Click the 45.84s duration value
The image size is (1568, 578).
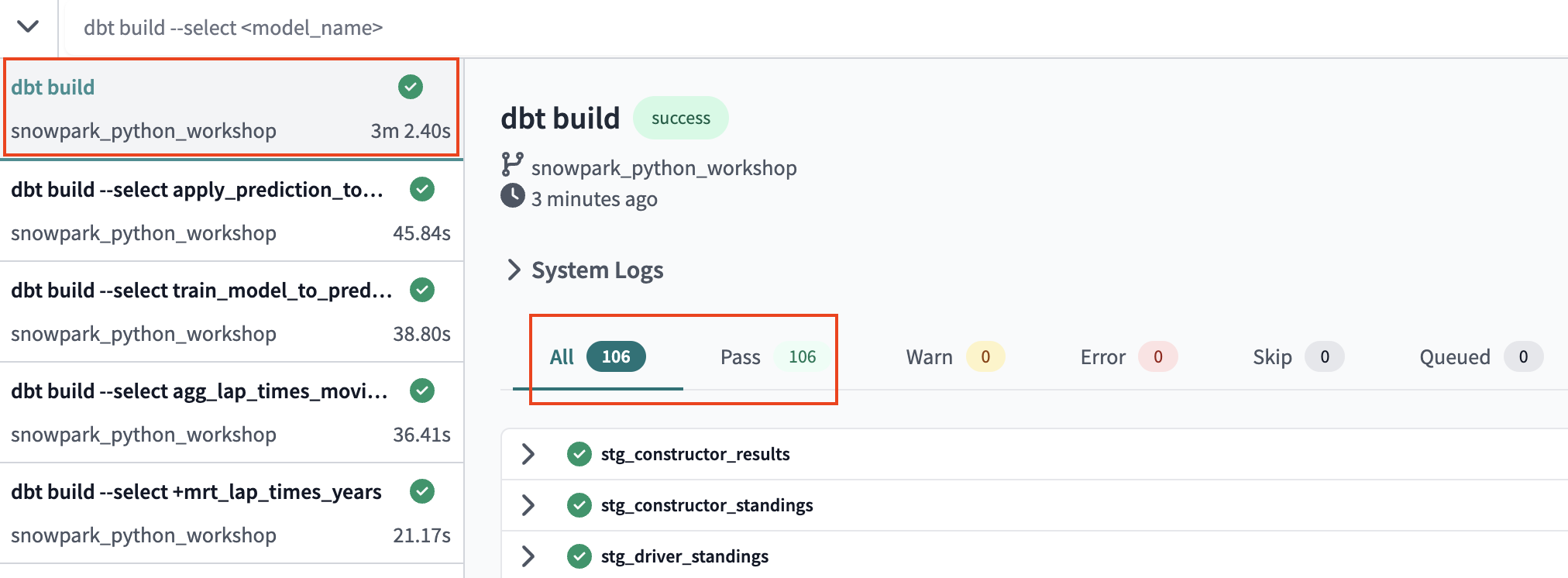421,233
